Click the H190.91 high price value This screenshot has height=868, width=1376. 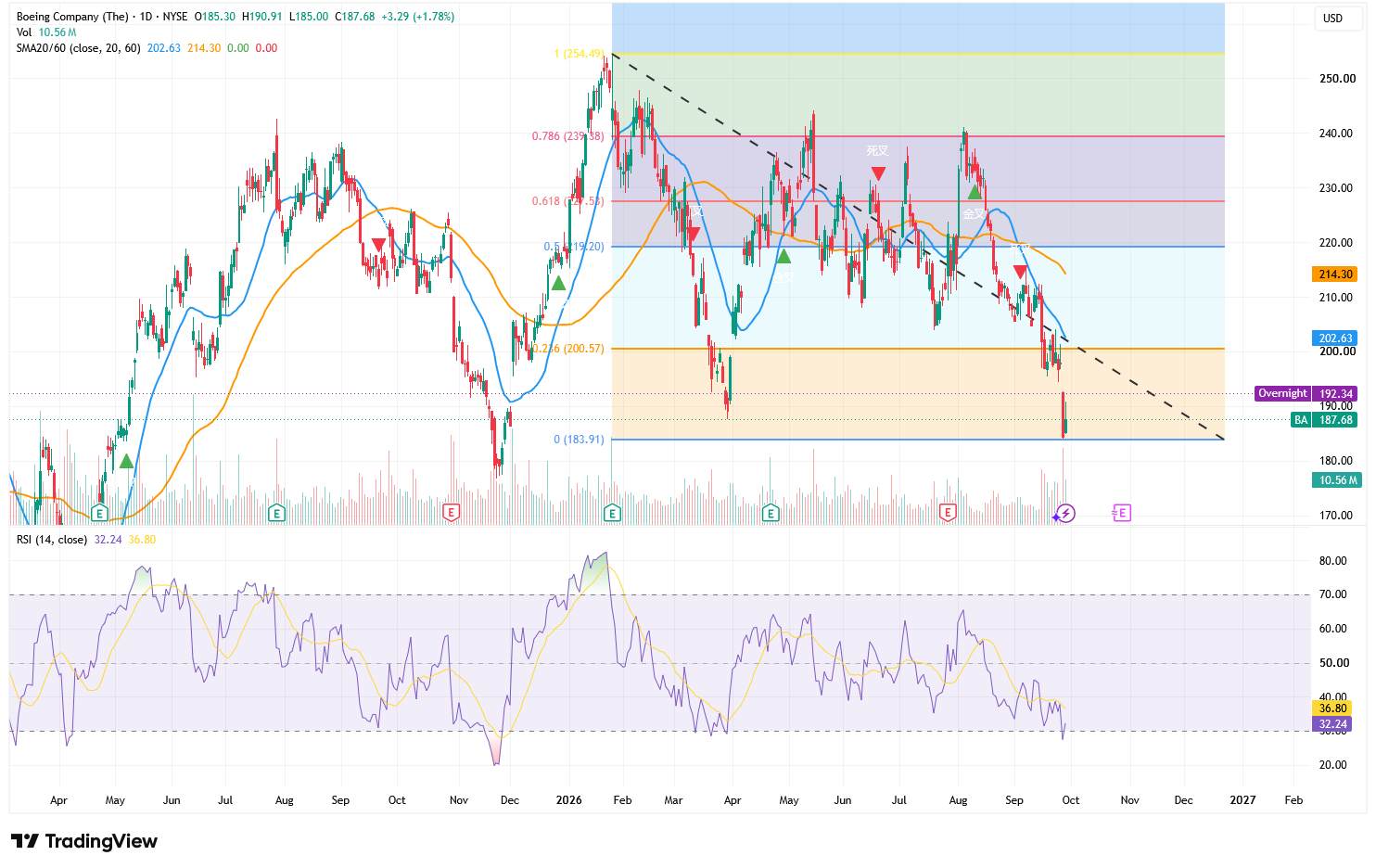(262, 17)
